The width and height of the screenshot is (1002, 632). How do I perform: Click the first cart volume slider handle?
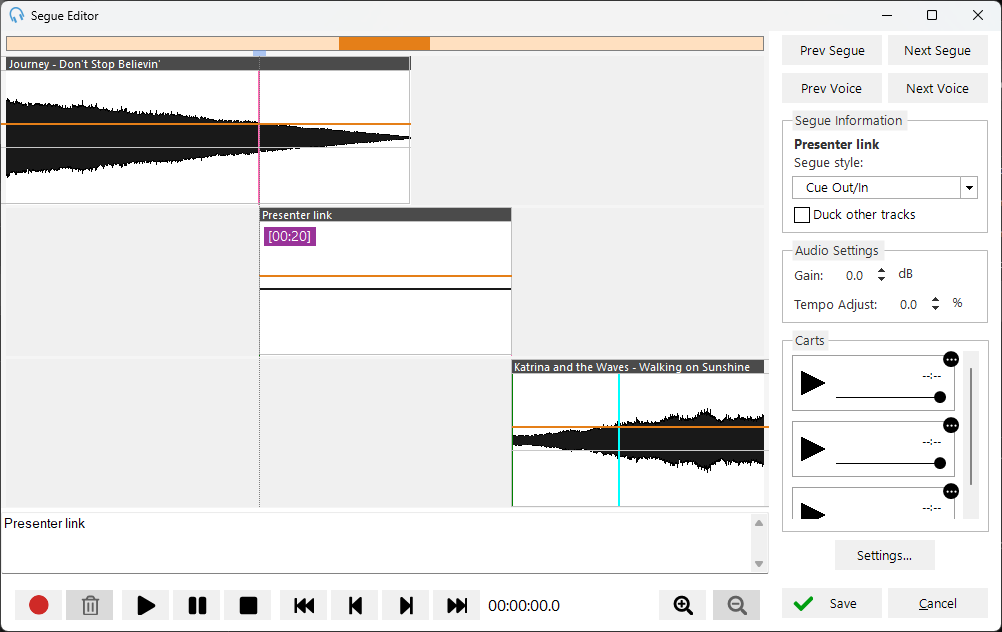939,397
